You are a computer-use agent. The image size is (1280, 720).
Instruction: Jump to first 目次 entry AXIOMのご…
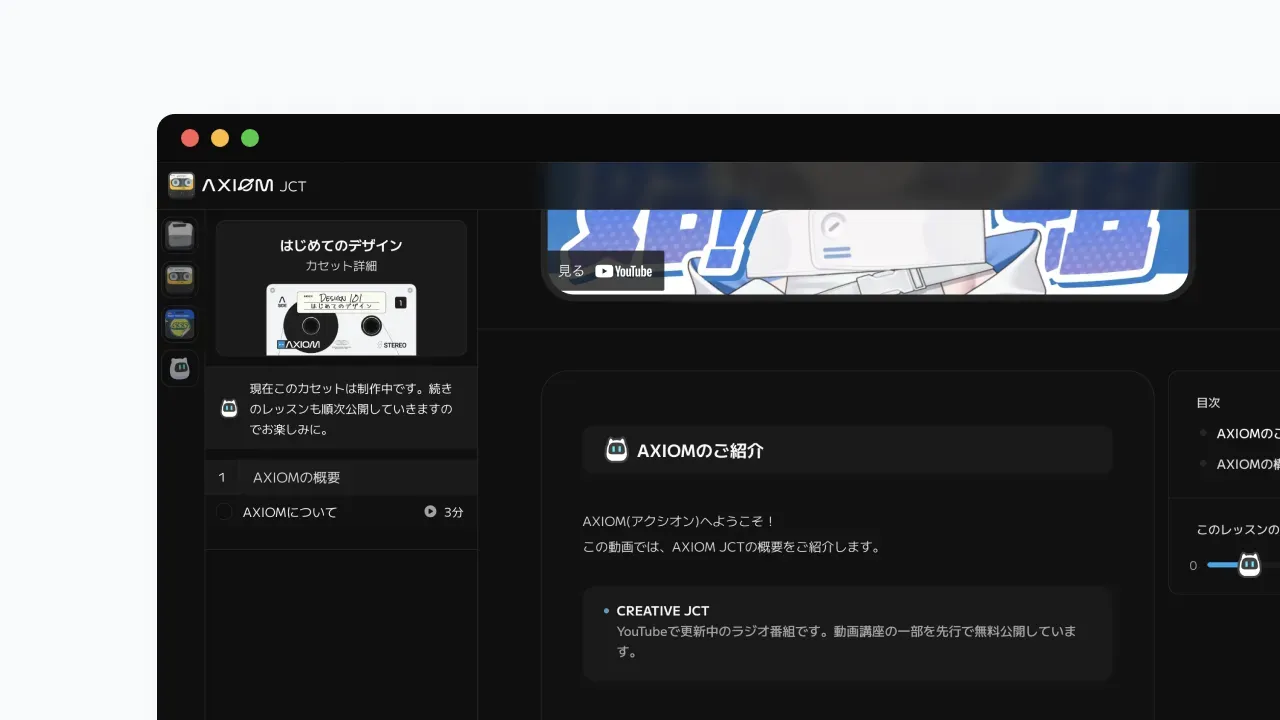[1248, 433]
